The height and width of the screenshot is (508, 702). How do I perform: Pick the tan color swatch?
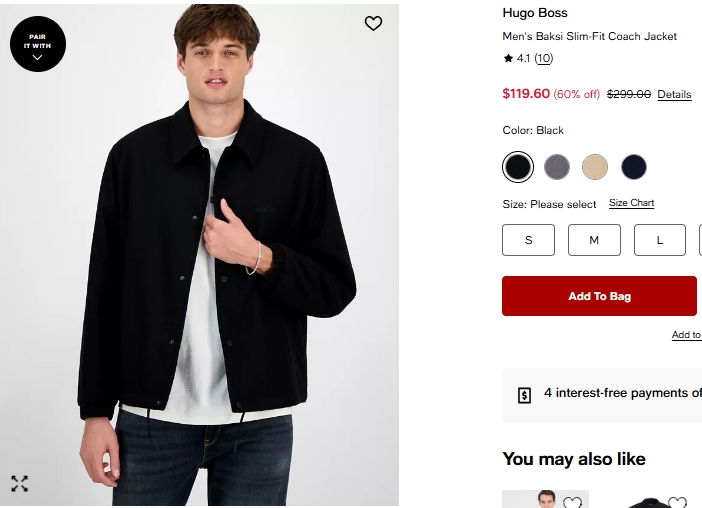(595, 167)
